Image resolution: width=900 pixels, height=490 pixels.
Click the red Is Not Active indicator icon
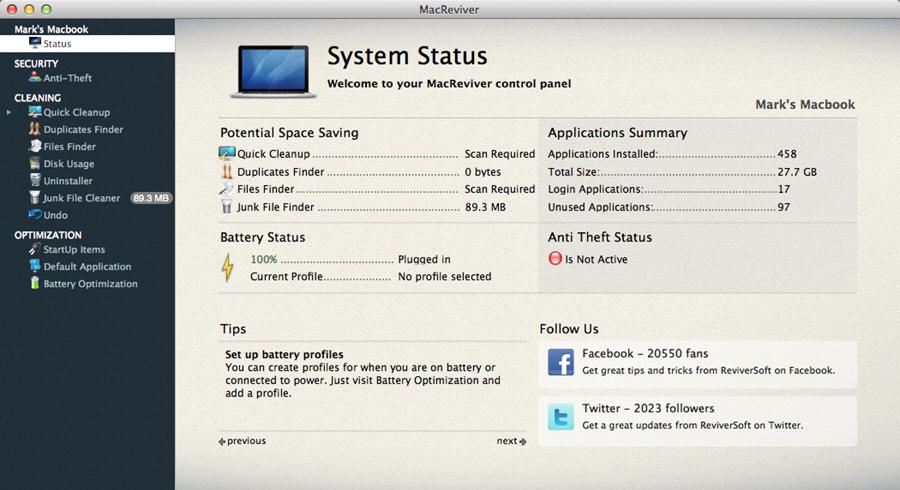(555, 258)
